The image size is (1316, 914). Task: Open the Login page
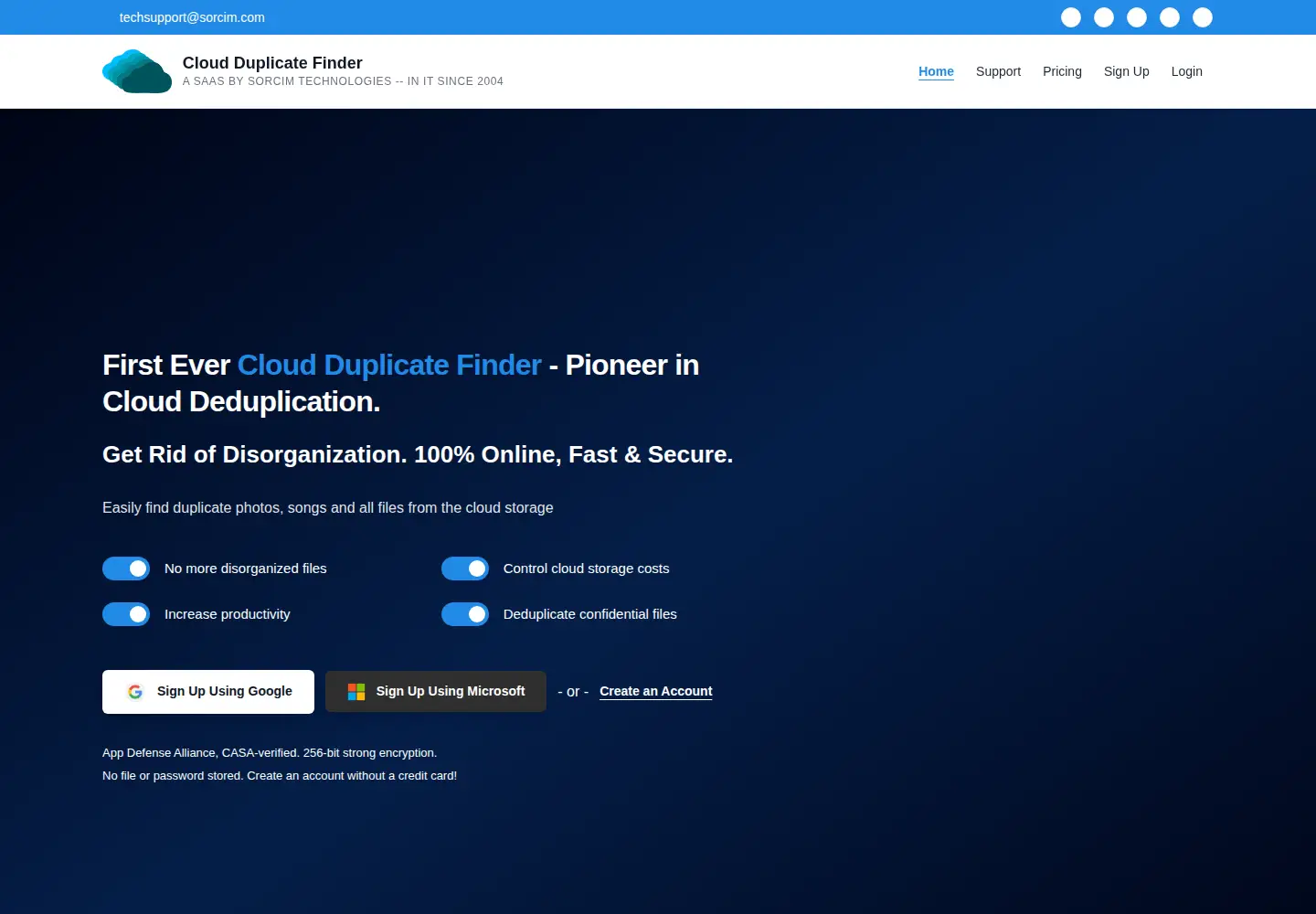(x=1186, y=71)
